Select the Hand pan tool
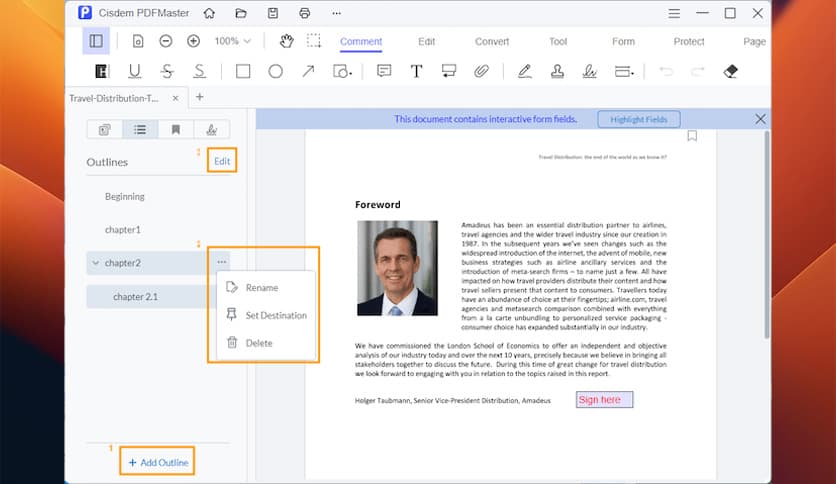 tap(286, 41)
